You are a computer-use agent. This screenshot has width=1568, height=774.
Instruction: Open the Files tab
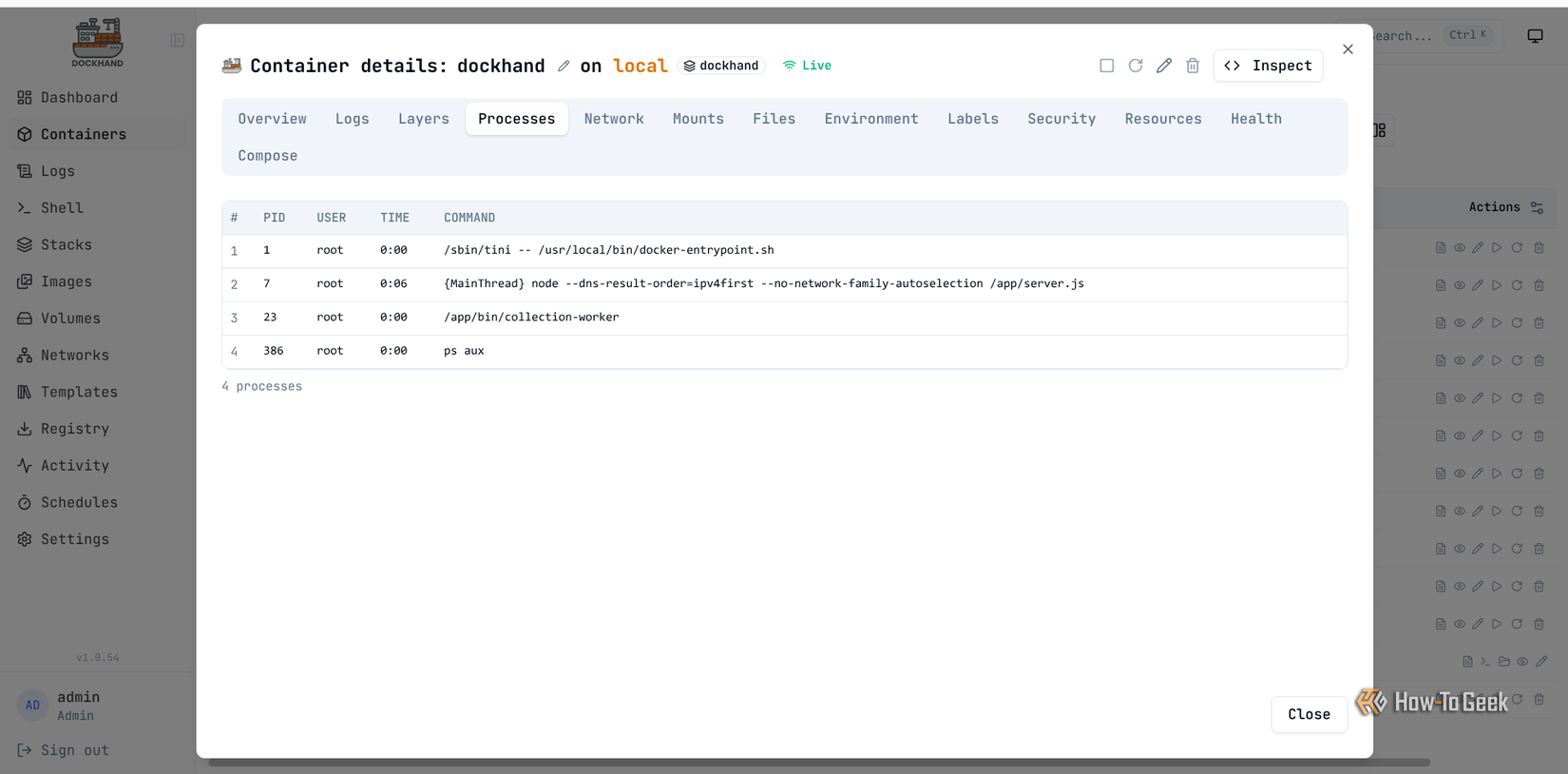click(x=774, y=119)
